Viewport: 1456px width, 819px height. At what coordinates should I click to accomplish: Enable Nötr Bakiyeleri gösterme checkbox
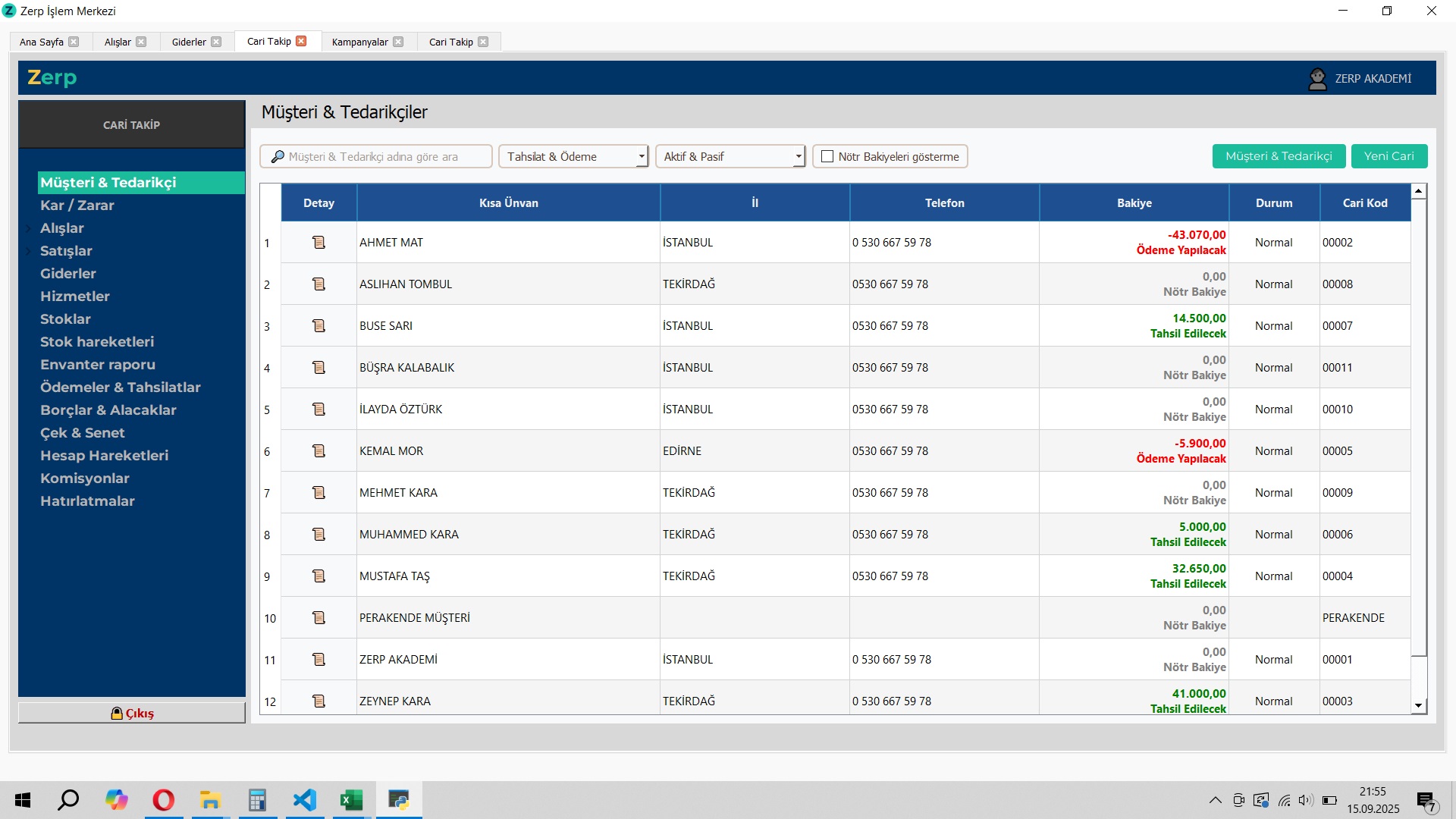(x=827, y=157)
